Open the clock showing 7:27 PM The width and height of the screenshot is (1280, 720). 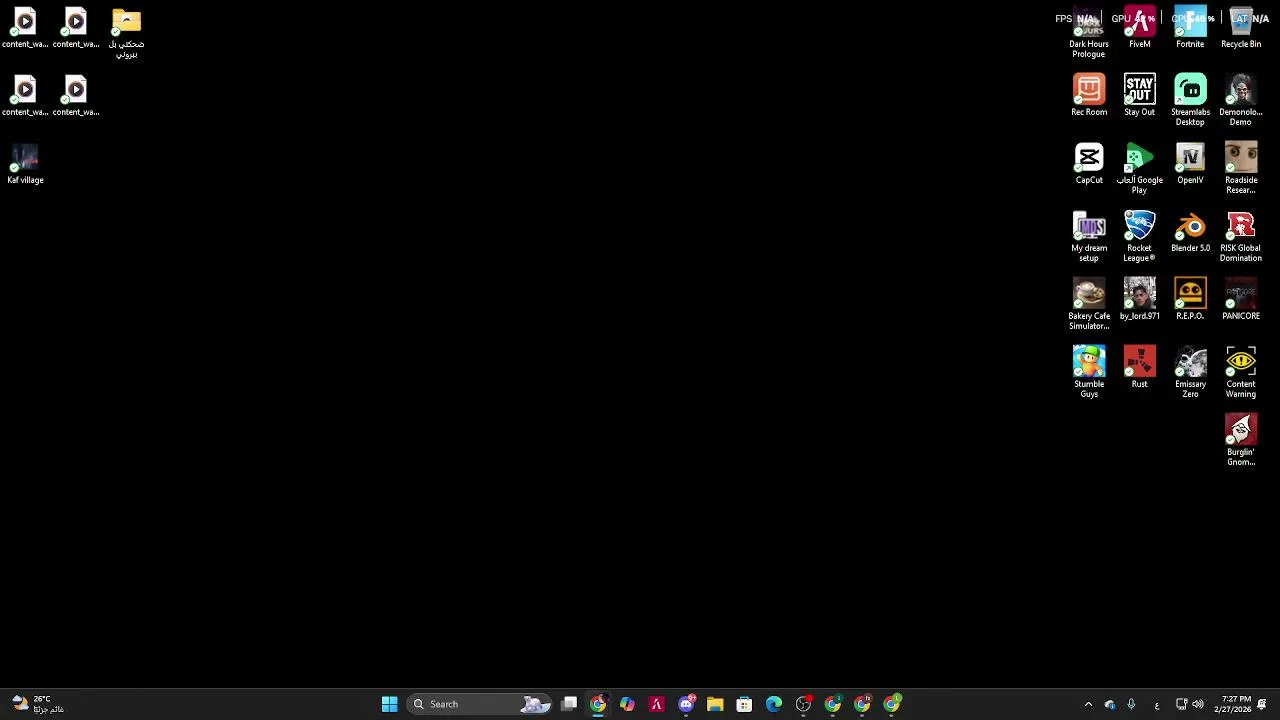(1232, 704)
